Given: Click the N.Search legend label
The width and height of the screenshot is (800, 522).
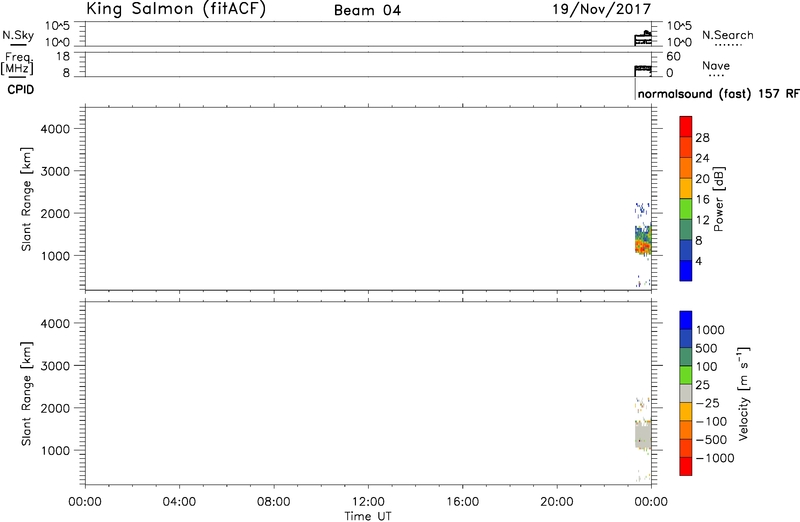Looking at the screenshot, I should [728, 35].
